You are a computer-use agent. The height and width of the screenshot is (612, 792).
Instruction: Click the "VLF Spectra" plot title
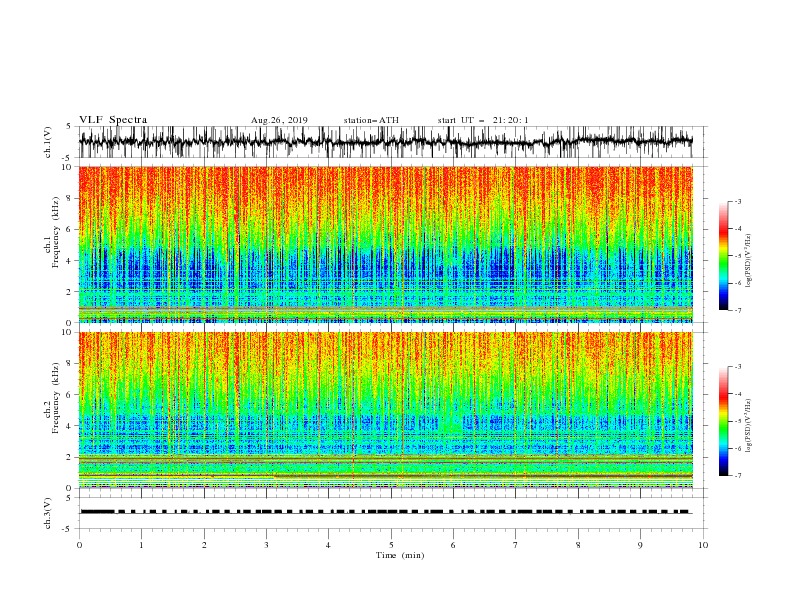pos(113,120)
